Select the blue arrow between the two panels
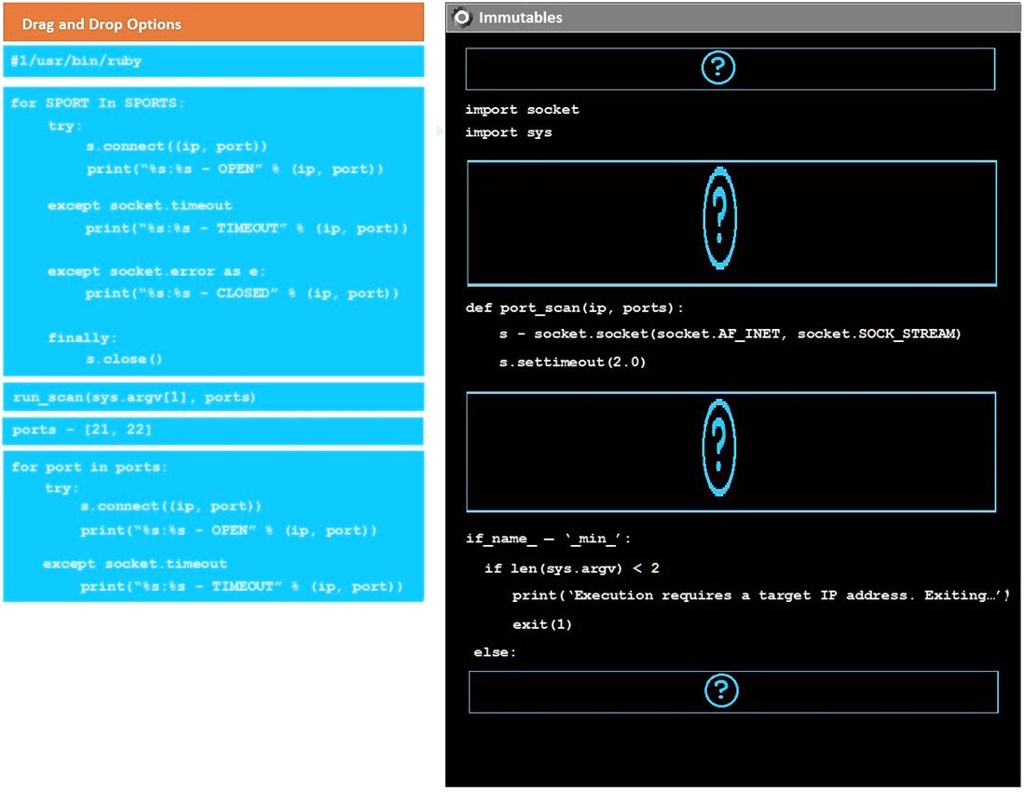 [440, 130]
